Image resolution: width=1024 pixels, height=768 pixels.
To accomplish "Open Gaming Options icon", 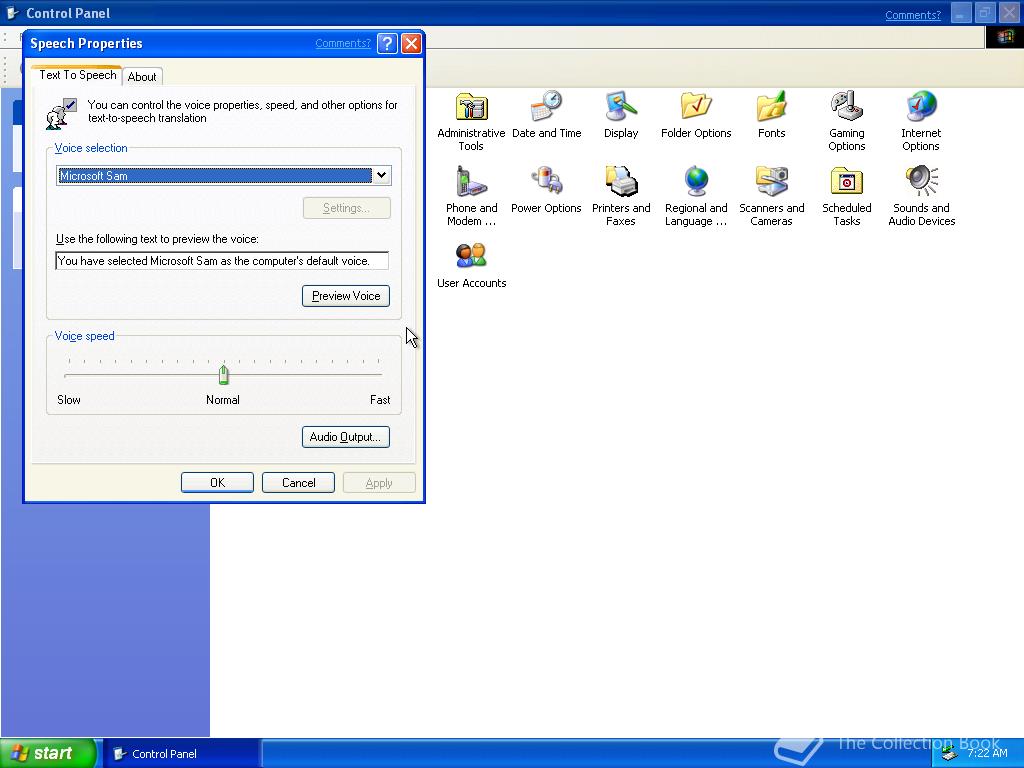I will [846, 121].
